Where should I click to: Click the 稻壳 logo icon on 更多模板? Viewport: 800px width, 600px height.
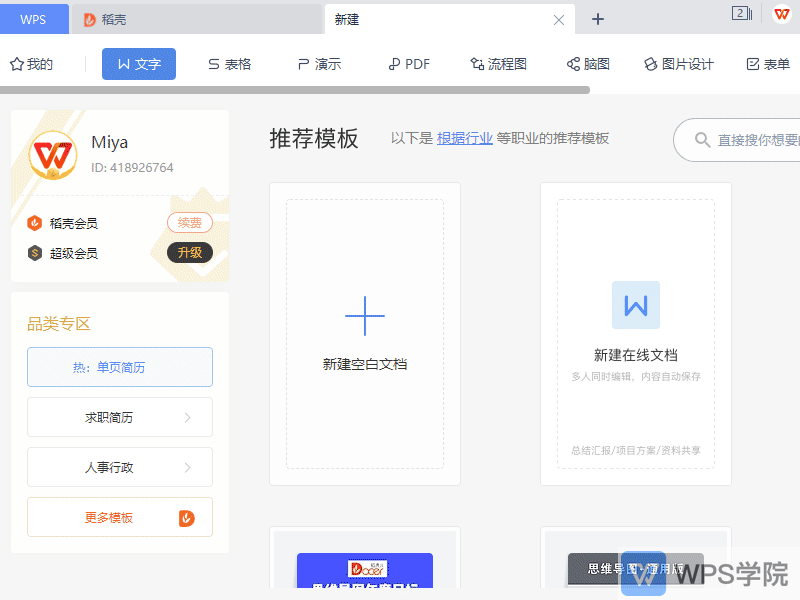187,518
